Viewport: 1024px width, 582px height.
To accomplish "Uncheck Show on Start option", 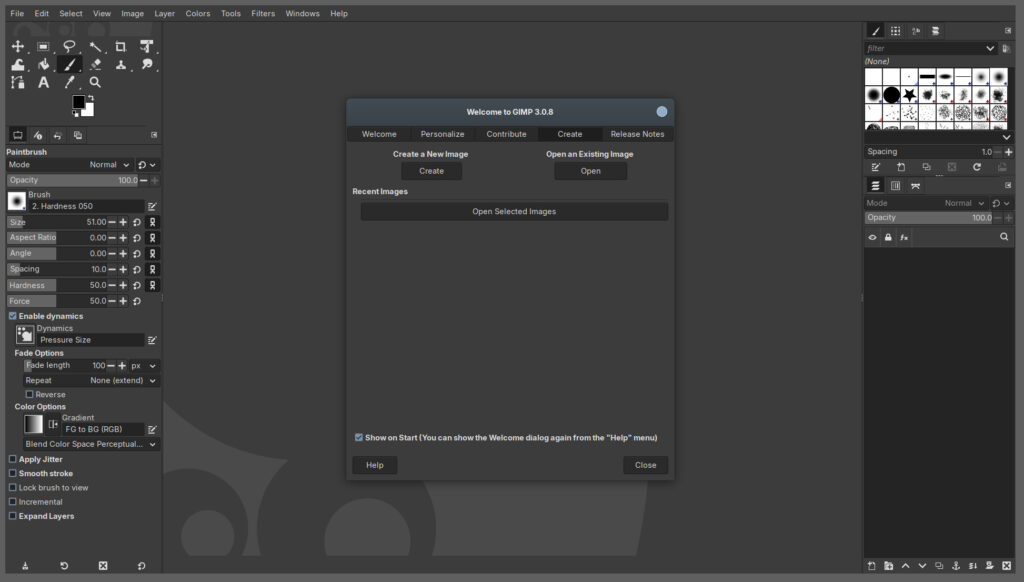I will (359, 437).
